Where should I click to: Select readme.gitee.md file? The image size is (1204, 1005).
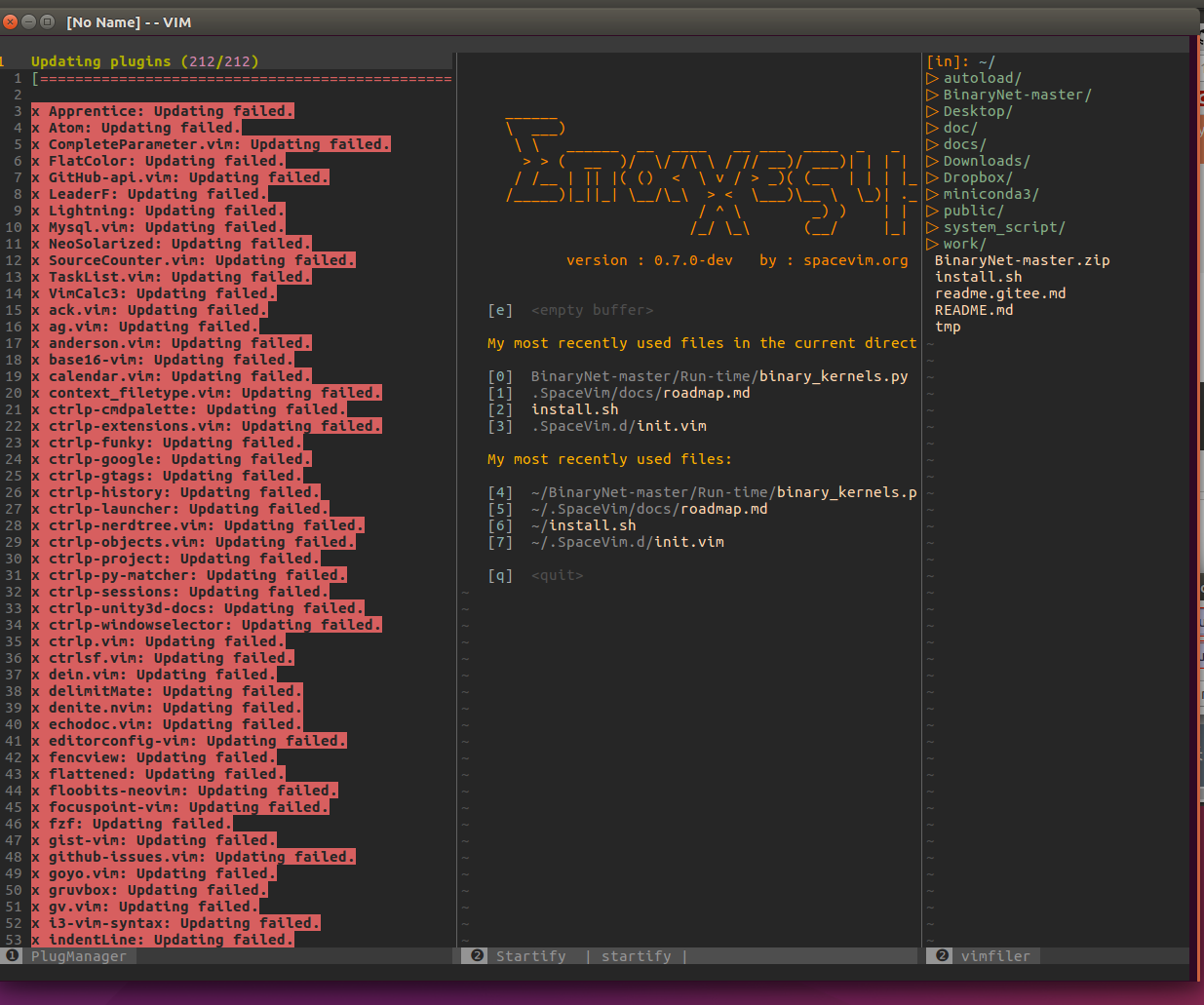[1000, 293]
